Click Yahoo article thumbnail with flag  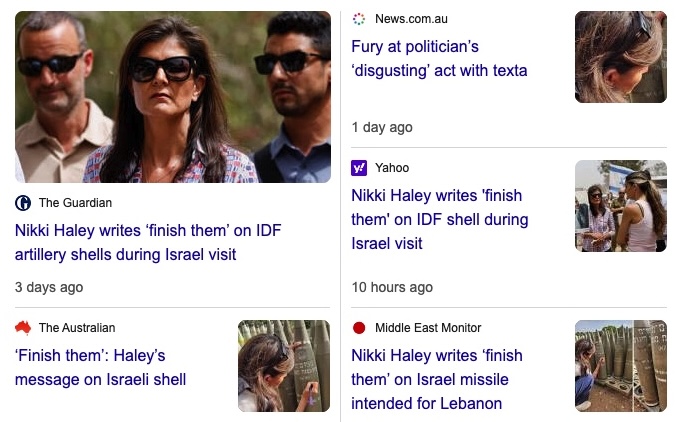coord(621,206)
